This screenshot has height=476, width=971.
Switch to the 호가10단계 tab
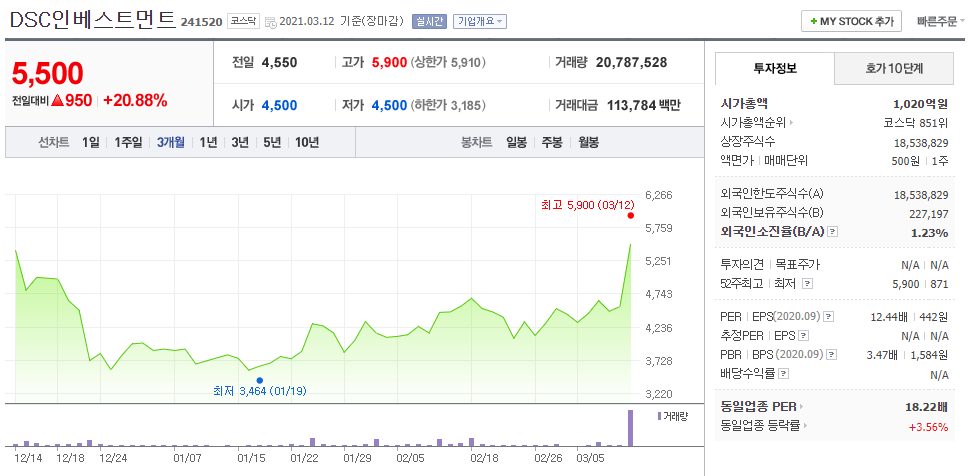pos(894,69)
